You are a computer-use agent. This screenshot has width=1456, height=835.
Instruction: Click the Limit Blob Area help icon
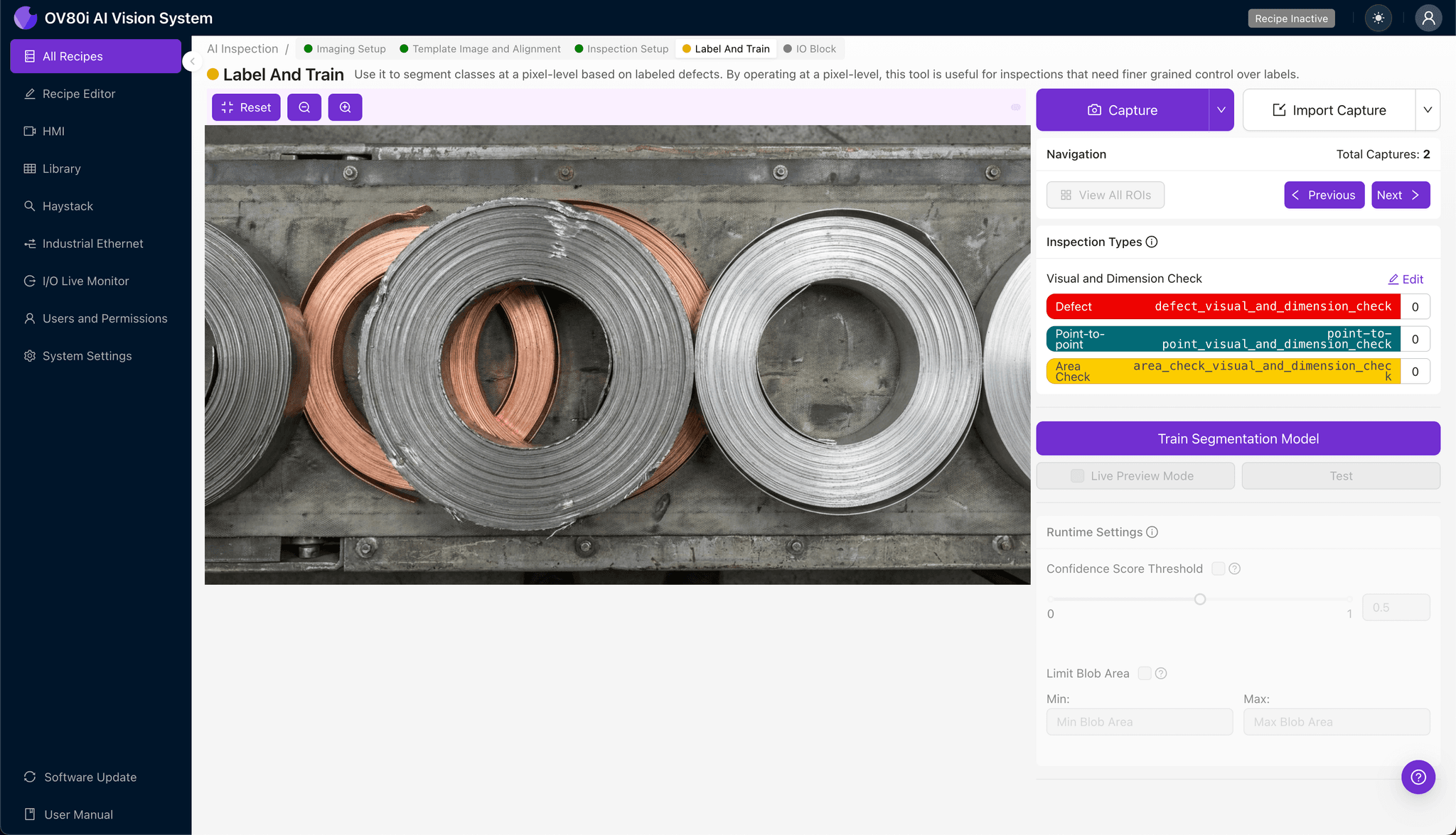(1161, 673)
